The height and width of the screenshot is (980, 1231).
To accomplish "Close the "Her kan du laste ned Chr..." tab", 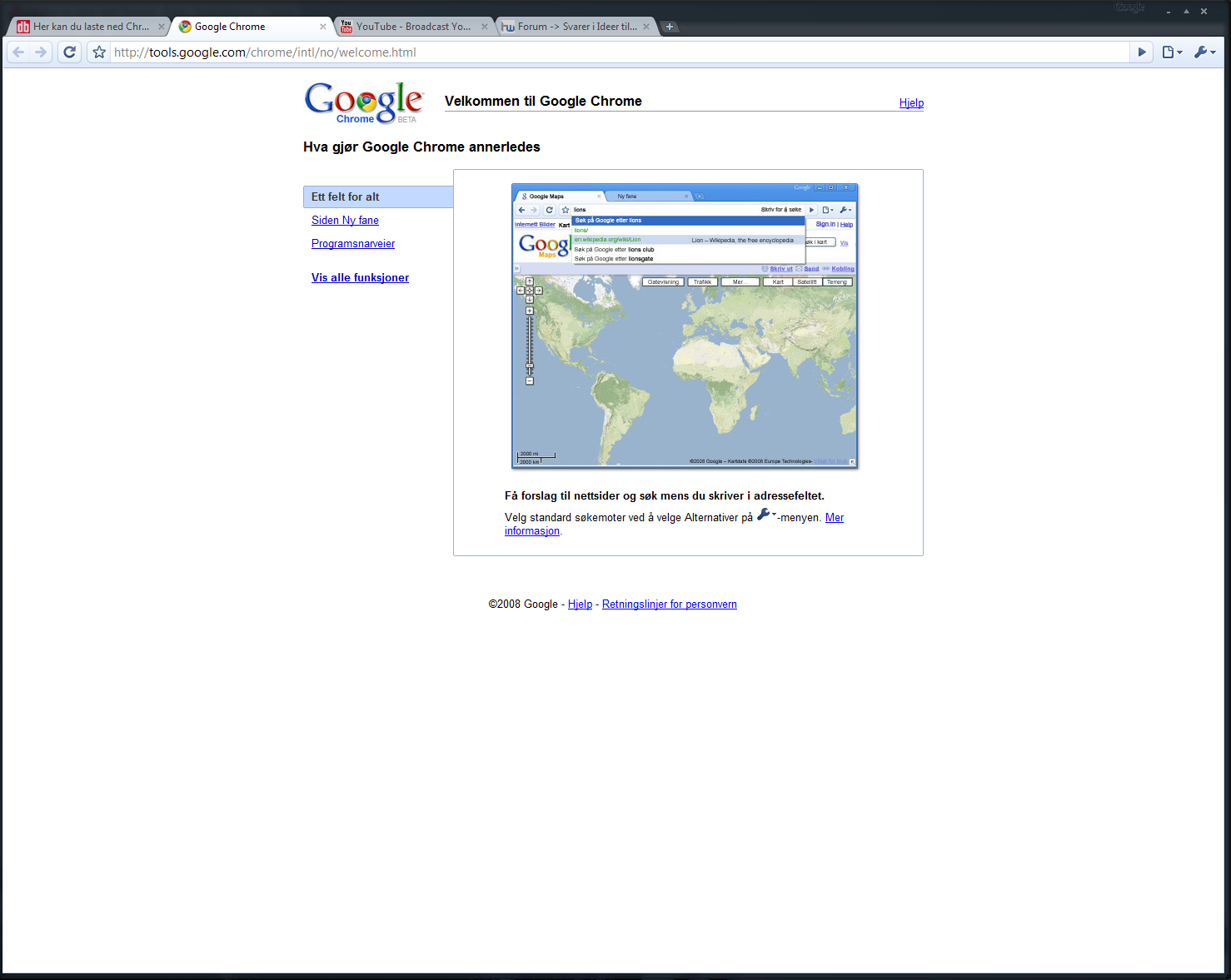I will [162, 27].
